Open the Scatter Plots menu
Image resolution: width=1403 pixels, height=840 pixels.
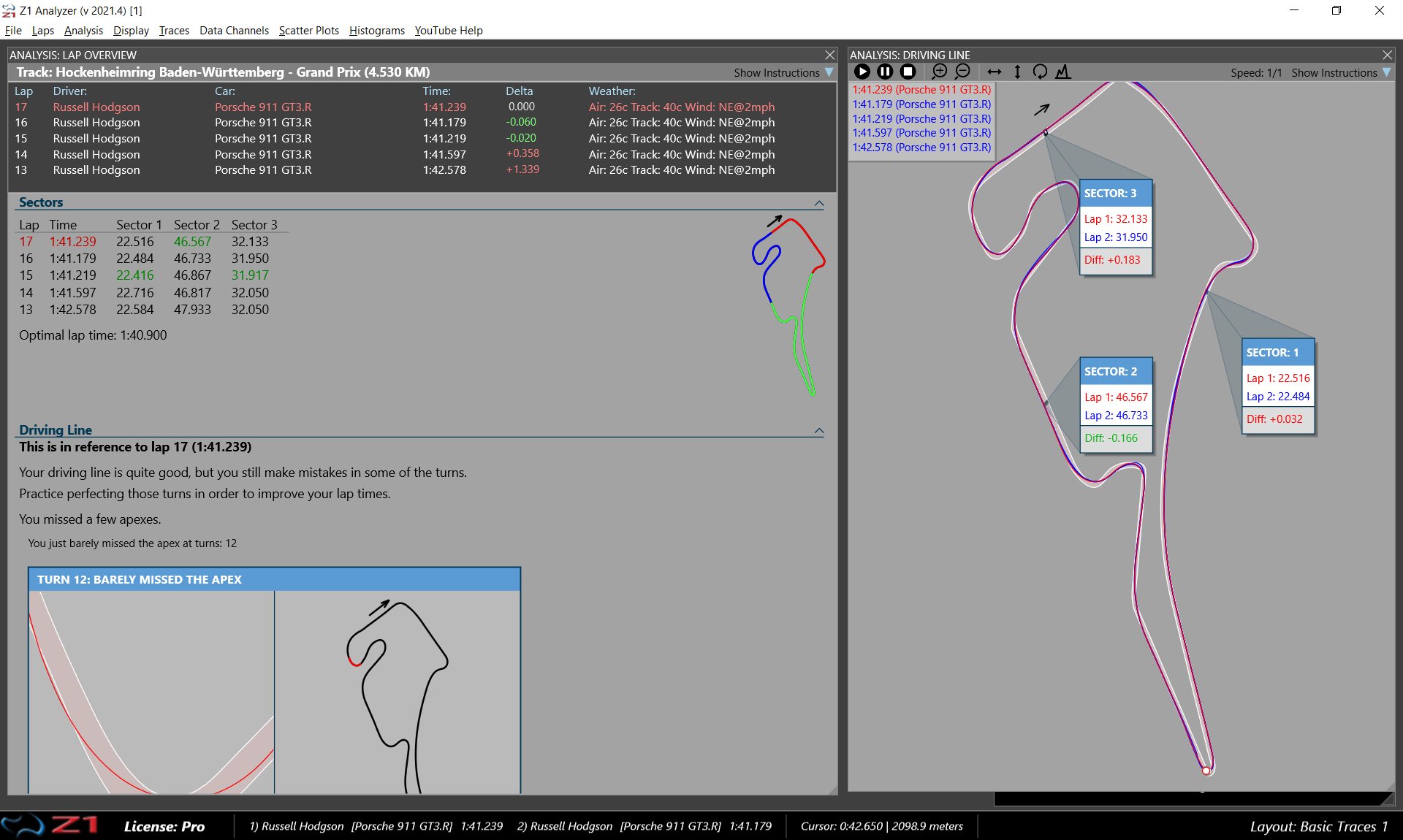(x=309, y=31)
